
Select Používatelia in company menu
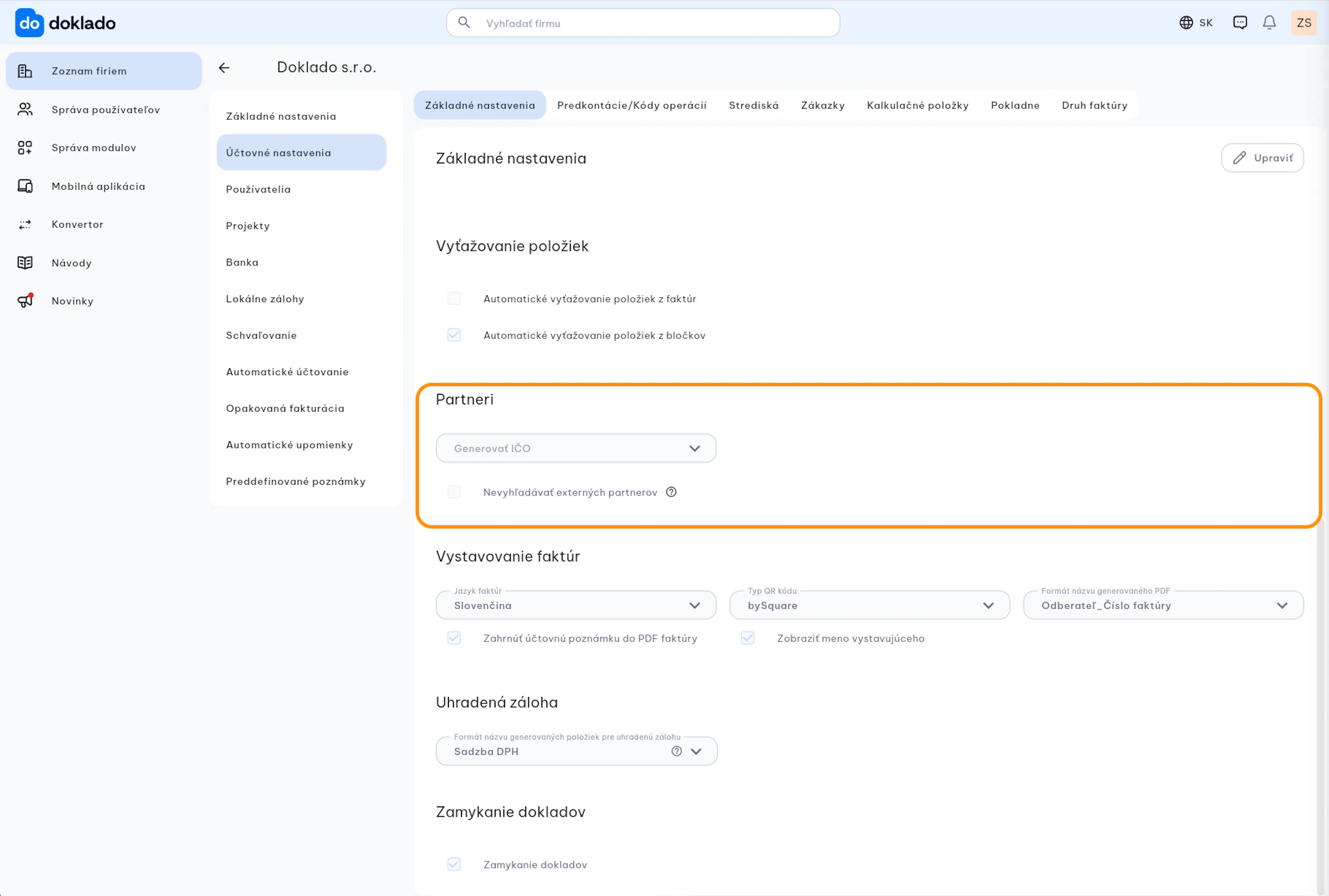[302, 189]
